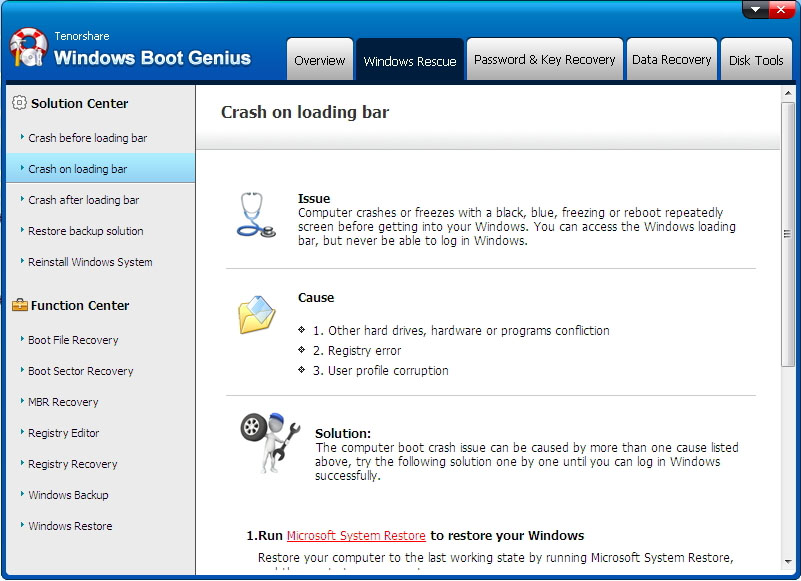Select MBR Recovery in the sidebar
Image resolution: width=801 pixels, height=581 pixels.
point(62,402)
